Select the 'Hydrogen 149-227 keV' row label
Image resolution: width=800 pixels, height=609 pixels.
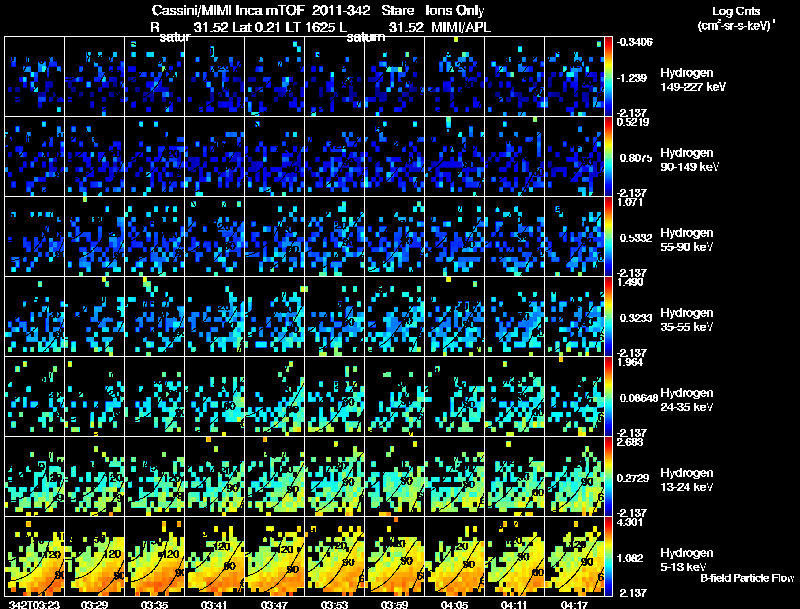pyautogui.click(x=693, y=80)
